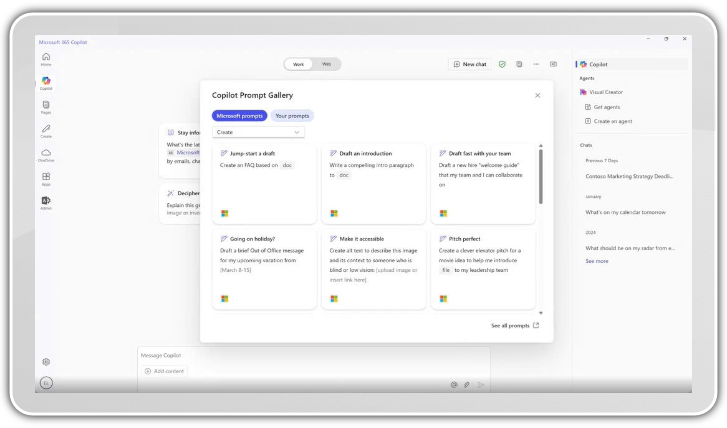Click the @ mention icon in message box
This screenshot has height=428, width=727.
[x=454, y=384]
